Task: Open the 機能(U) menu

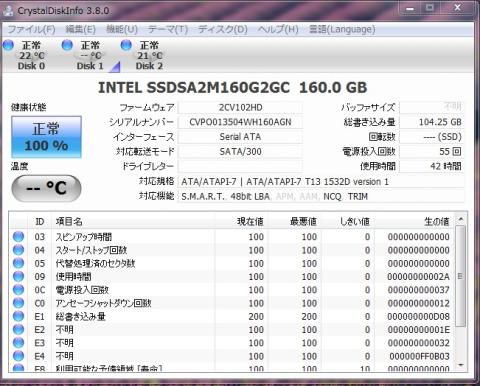Action: (122, 29)
